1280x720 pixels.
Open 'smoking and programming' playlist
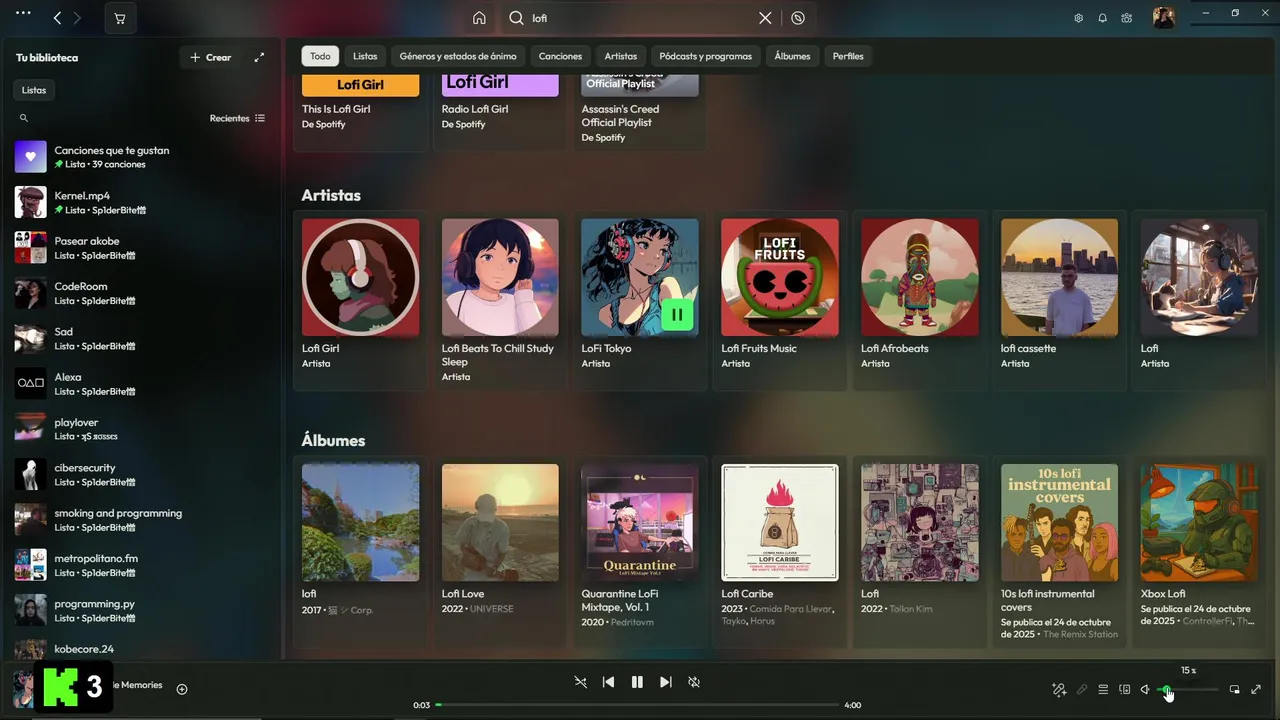[141, 519]
